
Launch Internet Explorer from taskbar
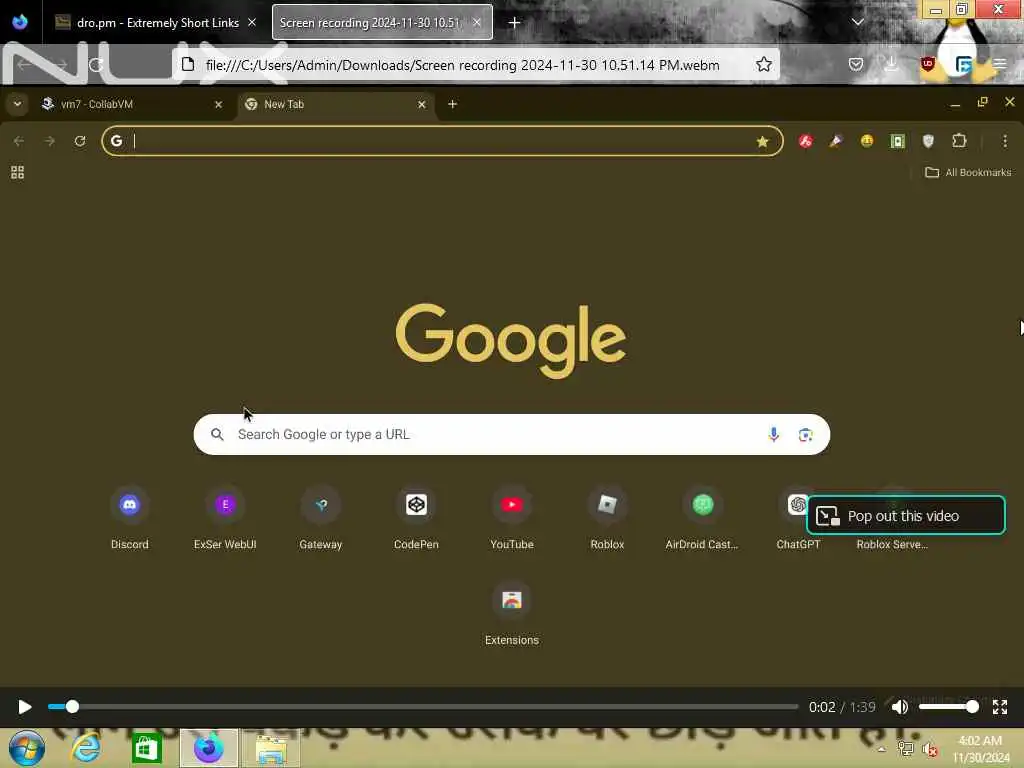pos(86,748)
